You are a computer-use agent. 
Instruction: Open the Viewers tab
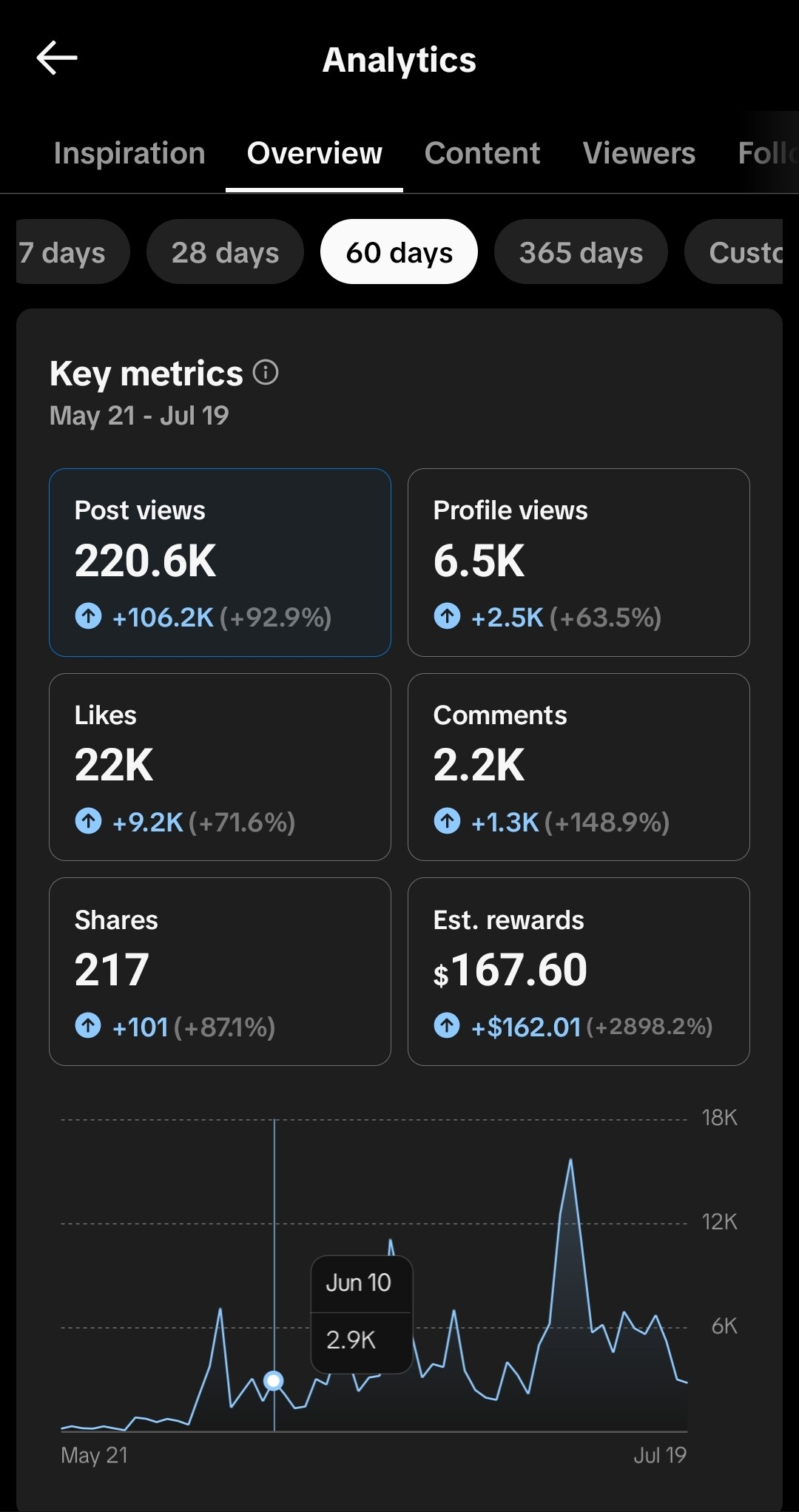point(639,153)
